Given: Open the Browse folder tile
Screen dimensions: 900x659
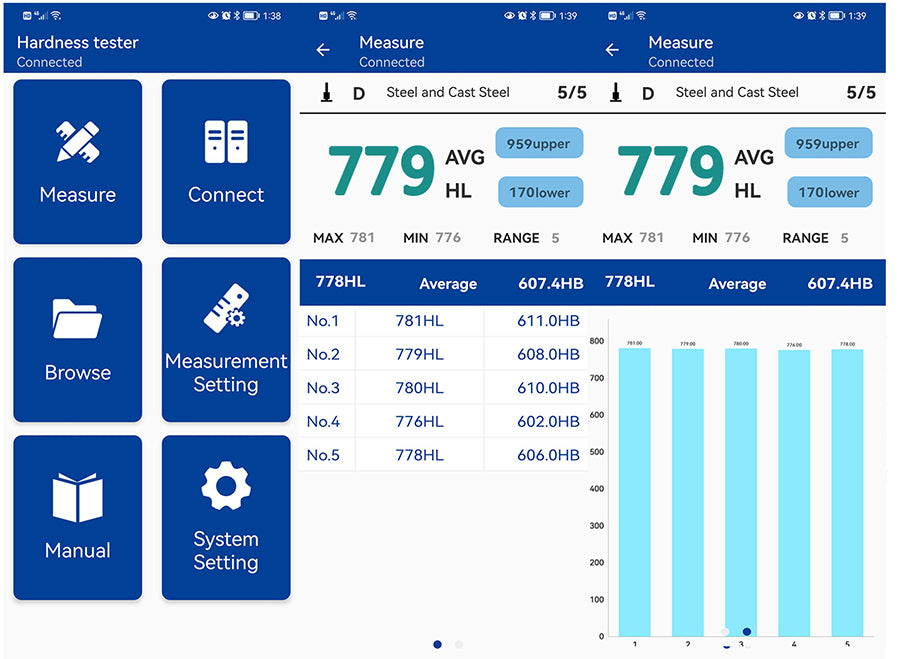Looking at the screenshot, I should pyautogui.click(x=78, y=340).
